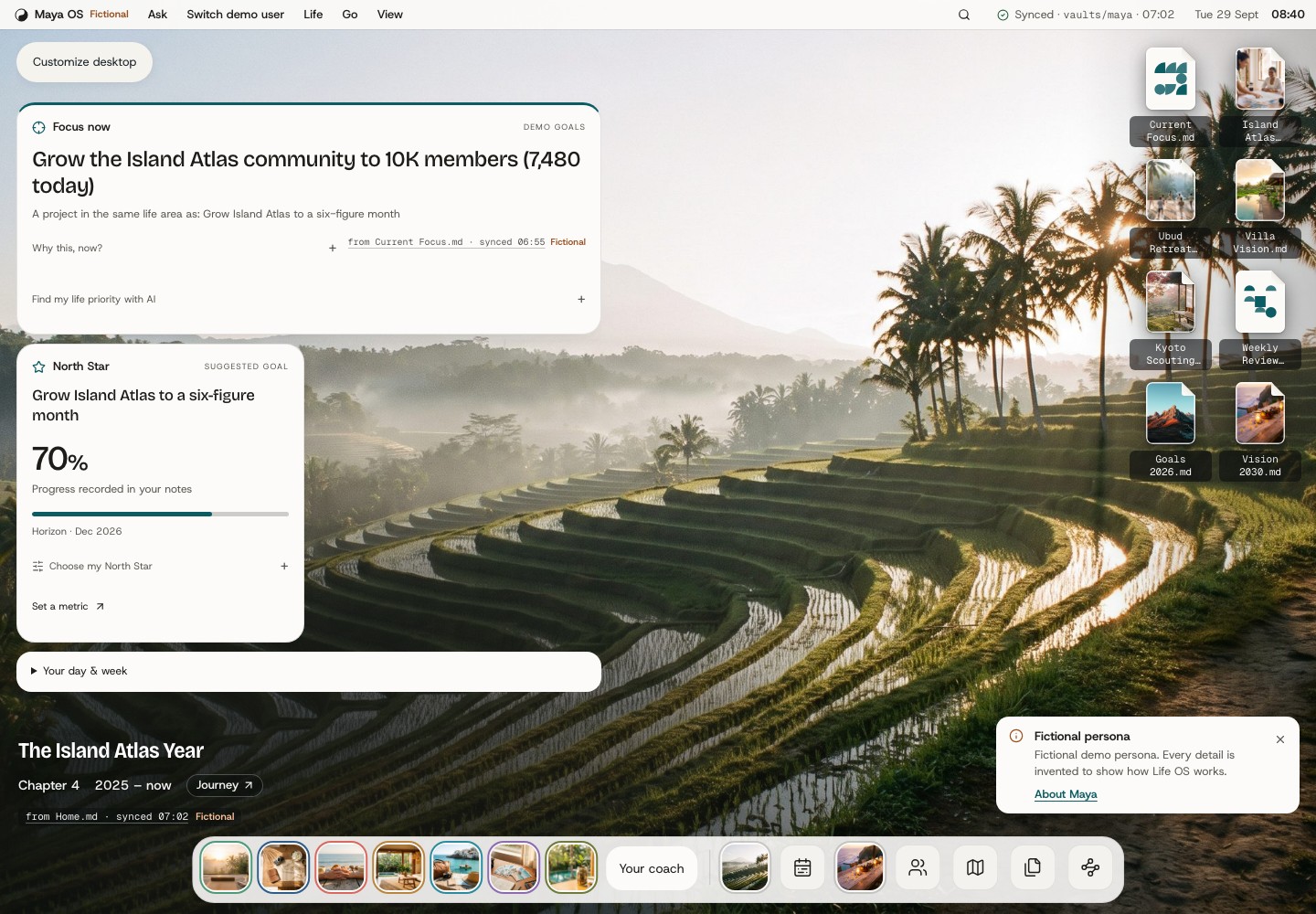Select the rice terrace thumbnail in the dock
The width and height of the screenshot is (1316, 914).
click(745, 867)
